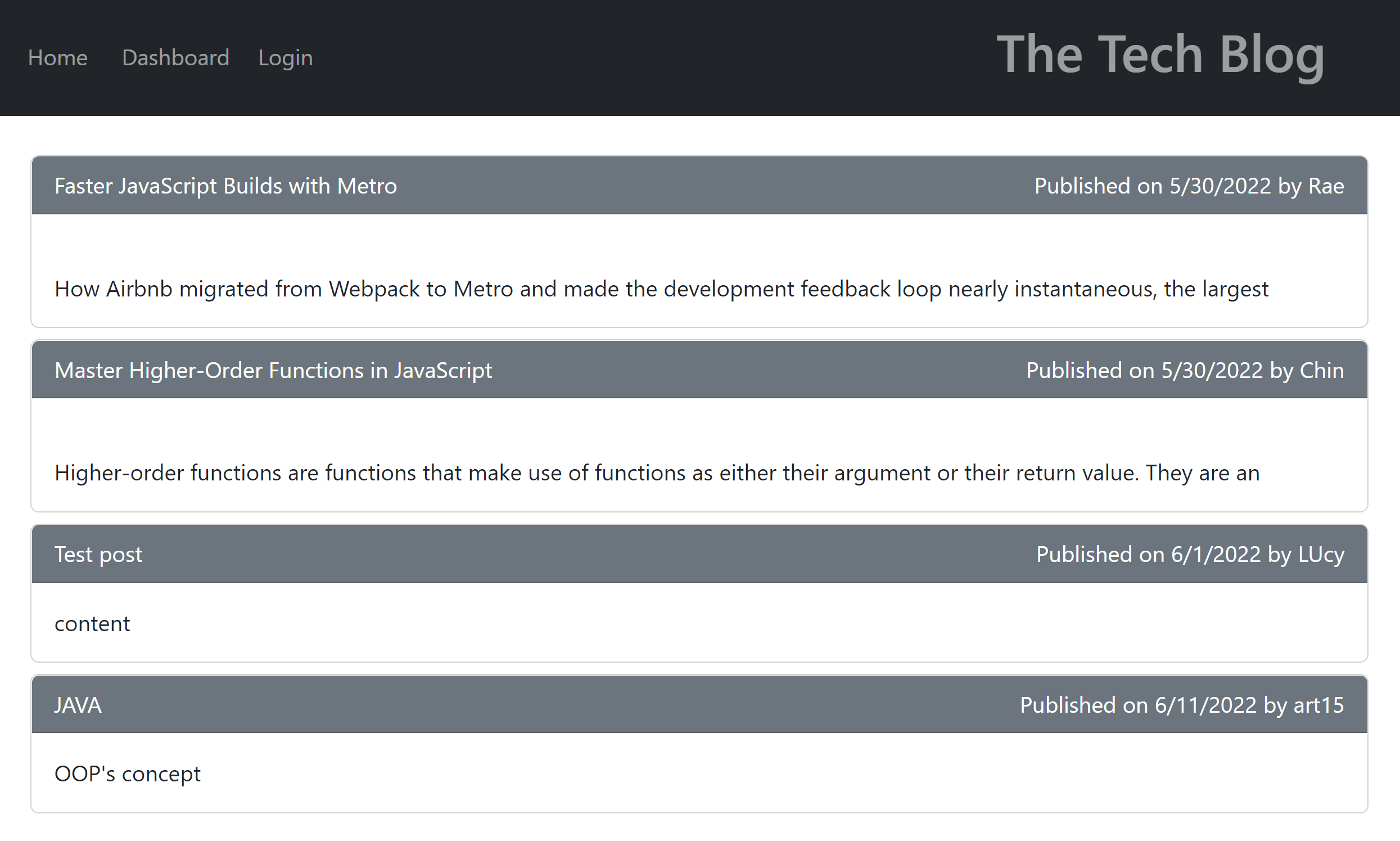Click the Home navigation link
Screen dimensions: 1400x841
click(57, 57)
